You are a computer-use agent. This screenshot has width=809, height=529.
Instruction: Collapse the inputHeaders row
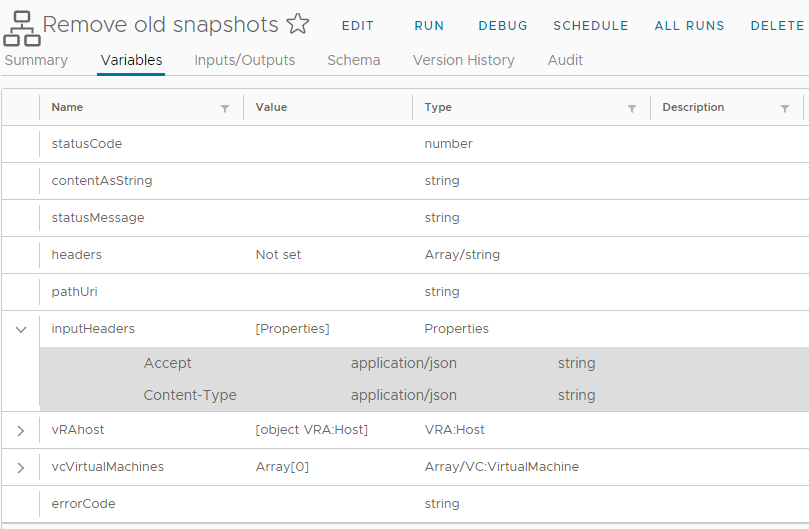click(21, 329)
